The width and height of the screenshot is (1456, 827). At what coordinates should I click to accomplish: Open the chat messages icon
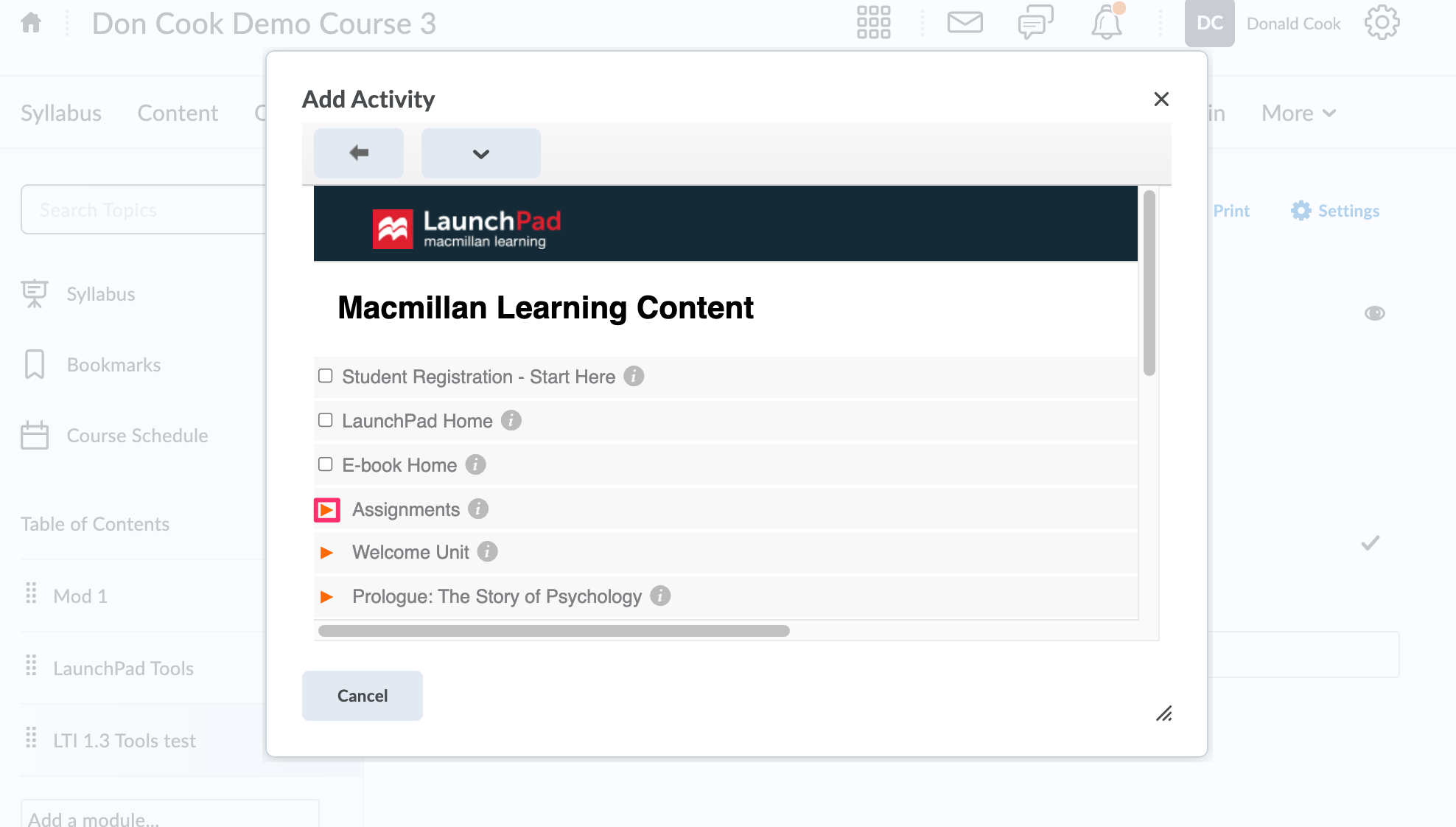1035,23
